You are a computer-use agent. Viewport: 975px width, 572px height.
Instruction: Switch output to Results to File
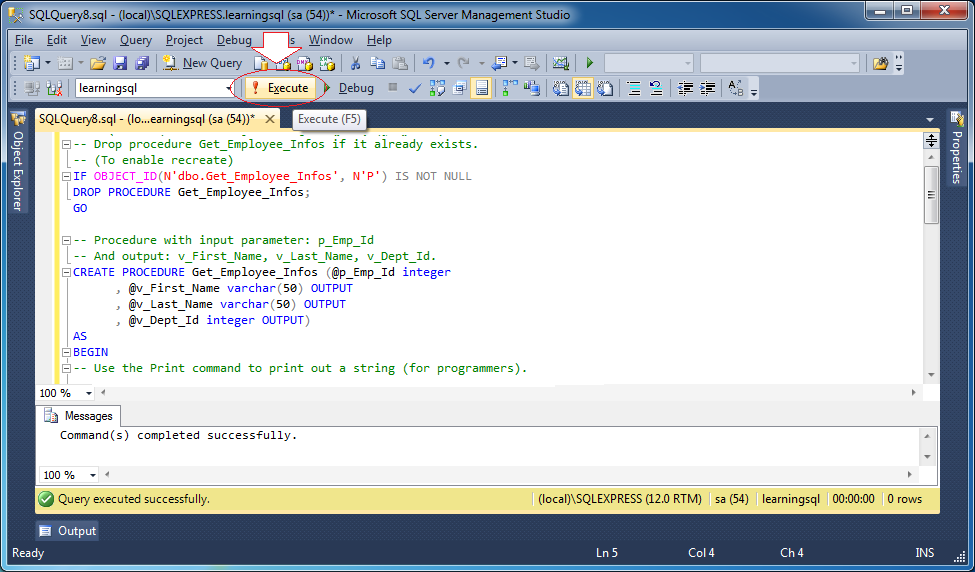[x=605, y=88]
